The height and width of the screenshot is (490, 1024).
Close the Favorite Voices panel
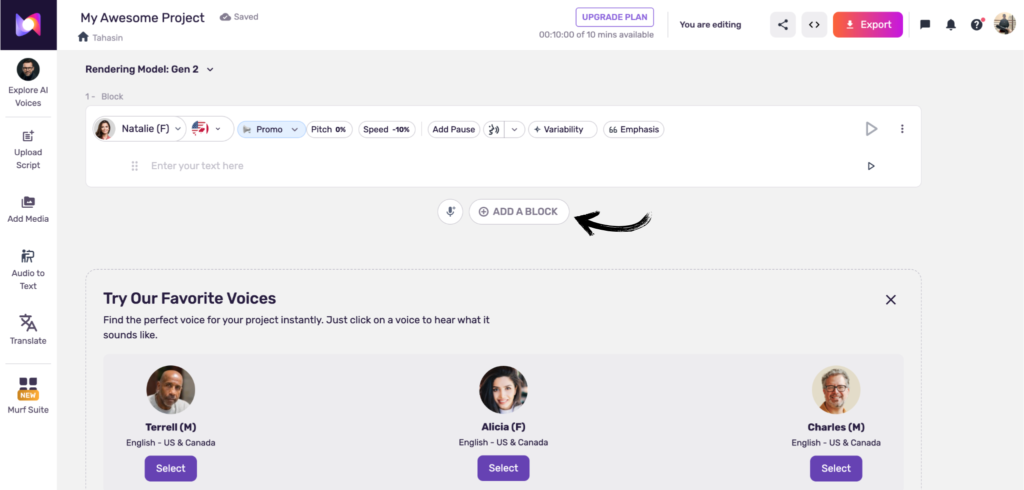point(890,300)
